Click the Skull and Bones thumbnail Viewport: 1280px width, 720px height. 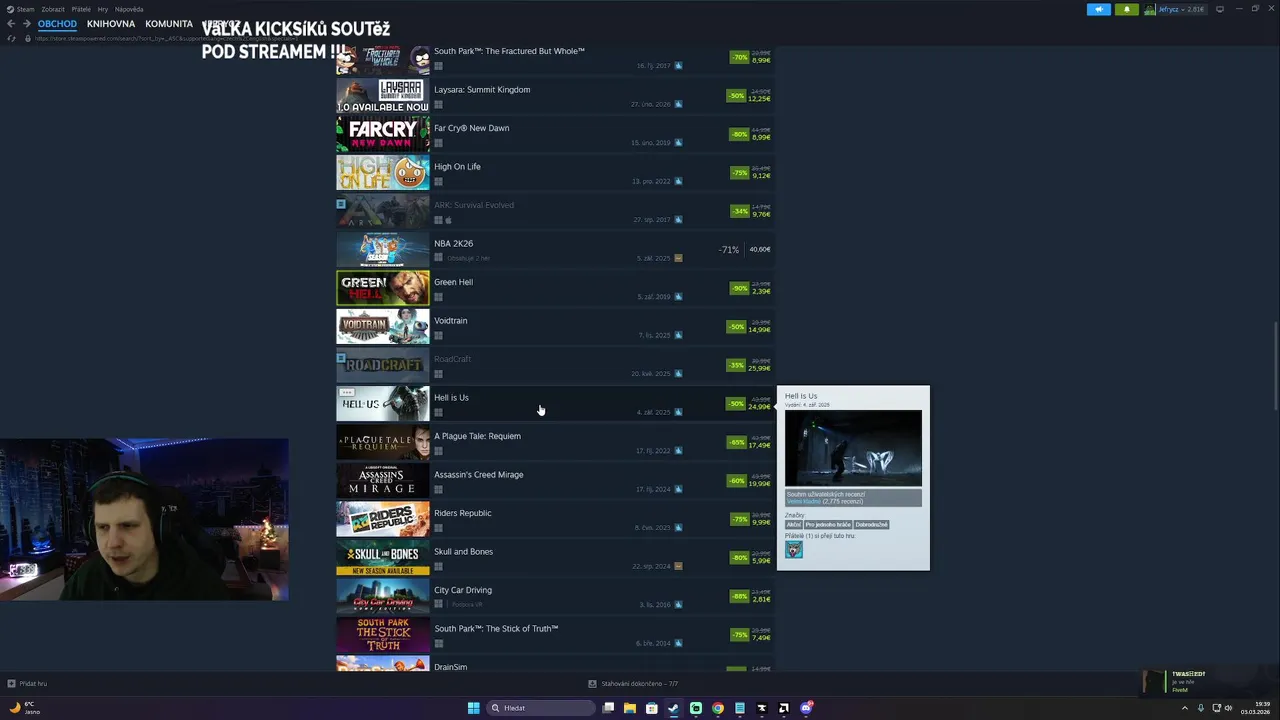point(383,558)
